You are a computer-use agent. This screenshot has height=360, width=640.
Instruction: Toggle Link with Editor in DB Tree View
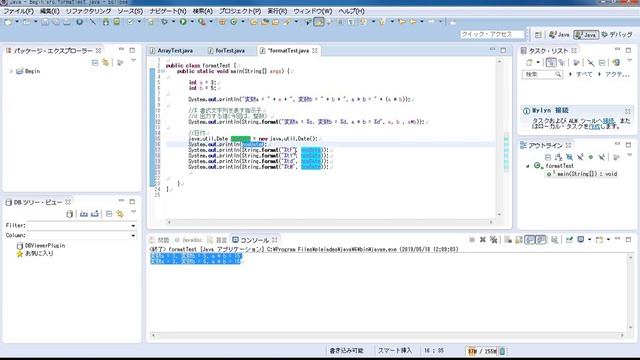tap(120, 213)
